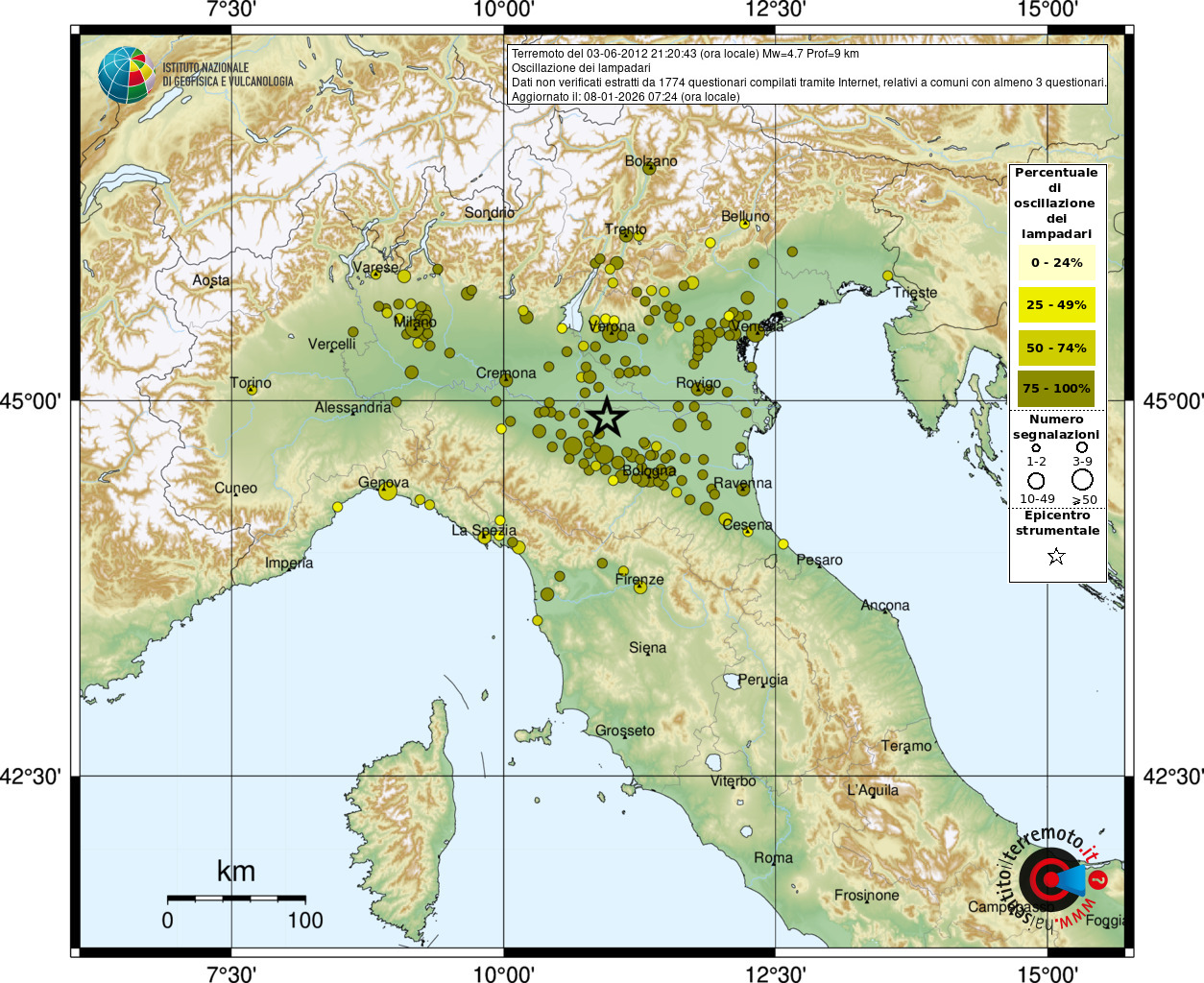Image resolution: width=1204 pixels, height=983 pixels.
Task: Click the Cremona city label
Action: click(x=506, y=372)
